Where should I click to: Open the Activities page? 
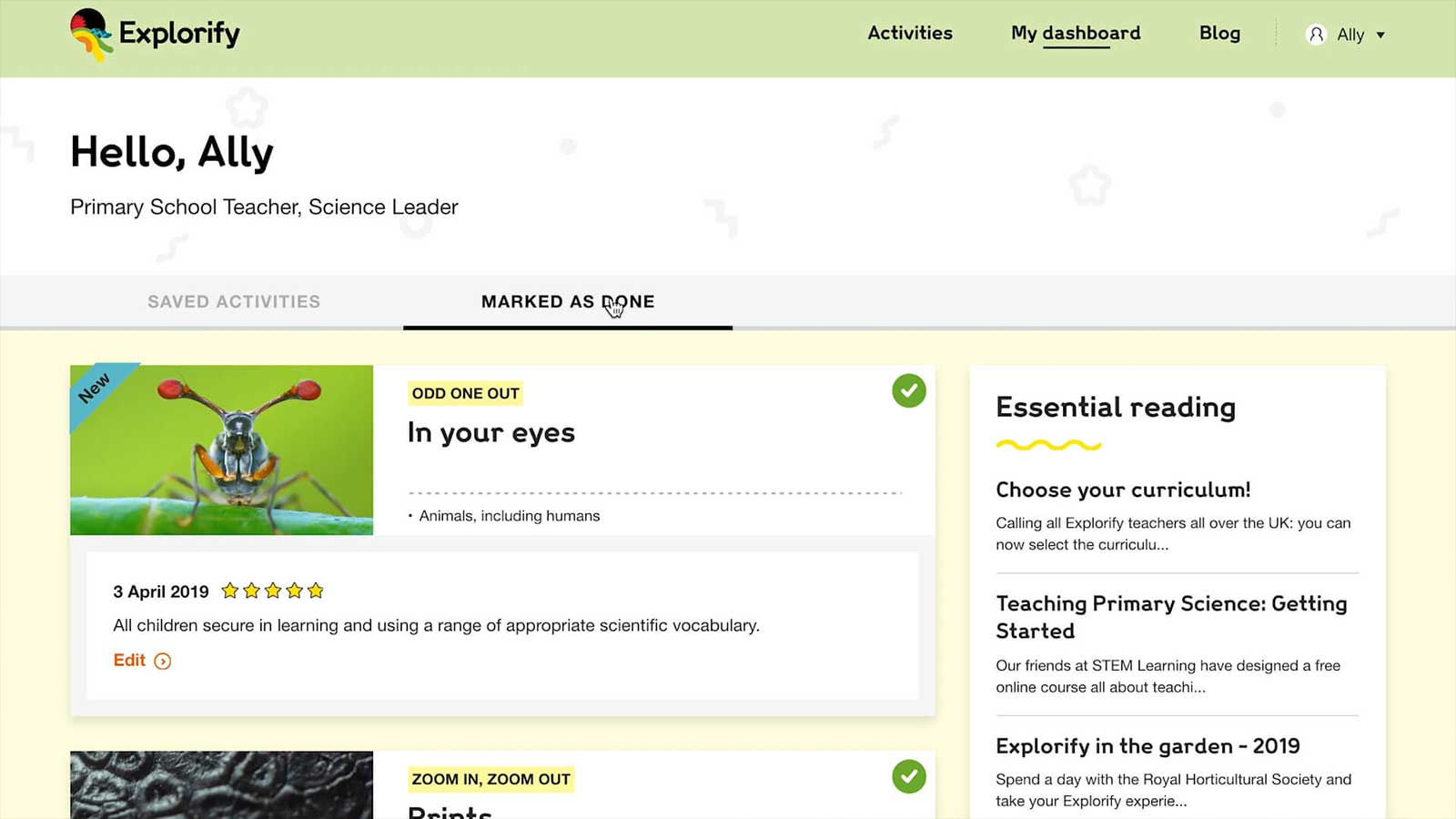pyautogui.click(x=910, y=33)
